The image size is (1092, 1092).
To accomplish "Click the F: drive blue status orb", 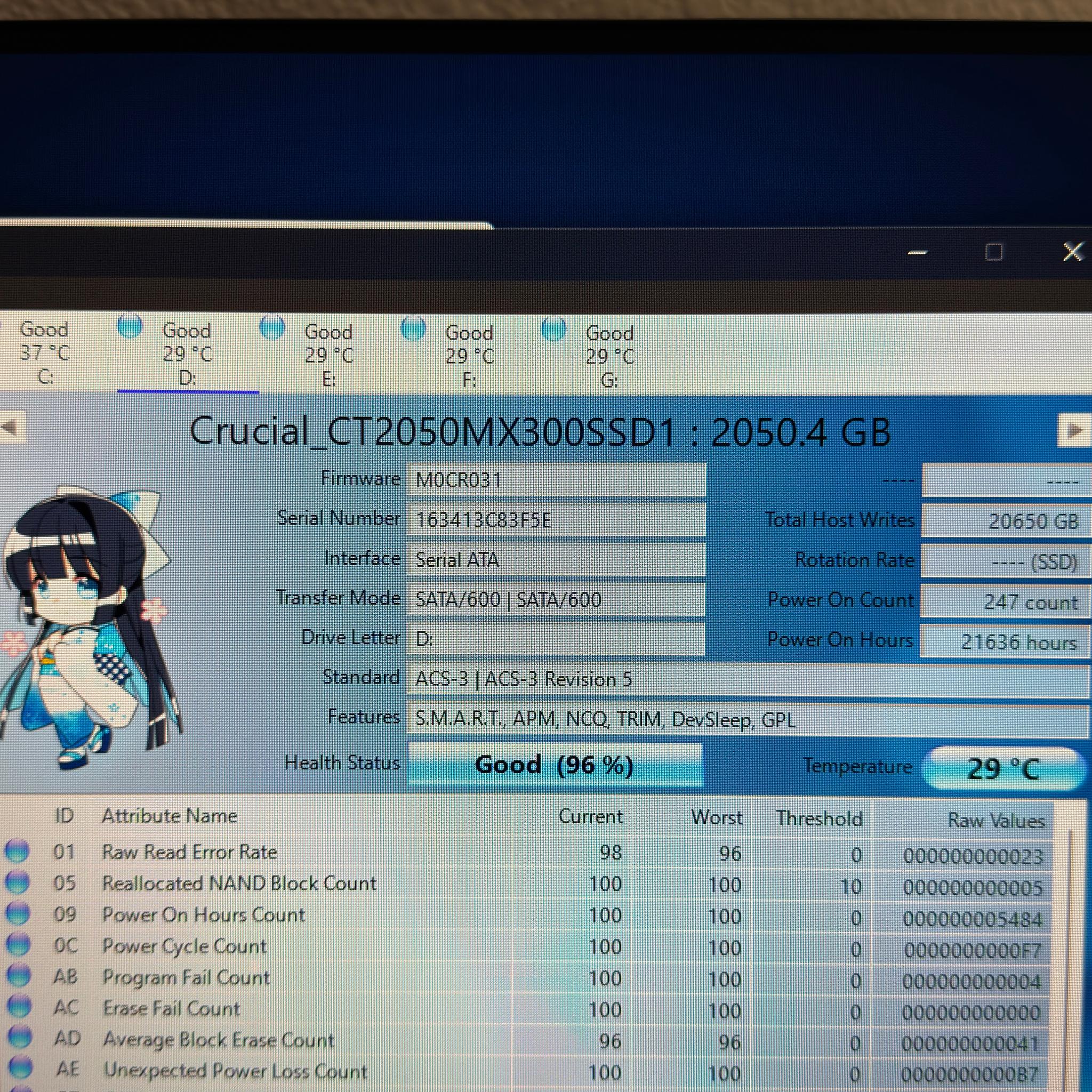I will (413, 328).
